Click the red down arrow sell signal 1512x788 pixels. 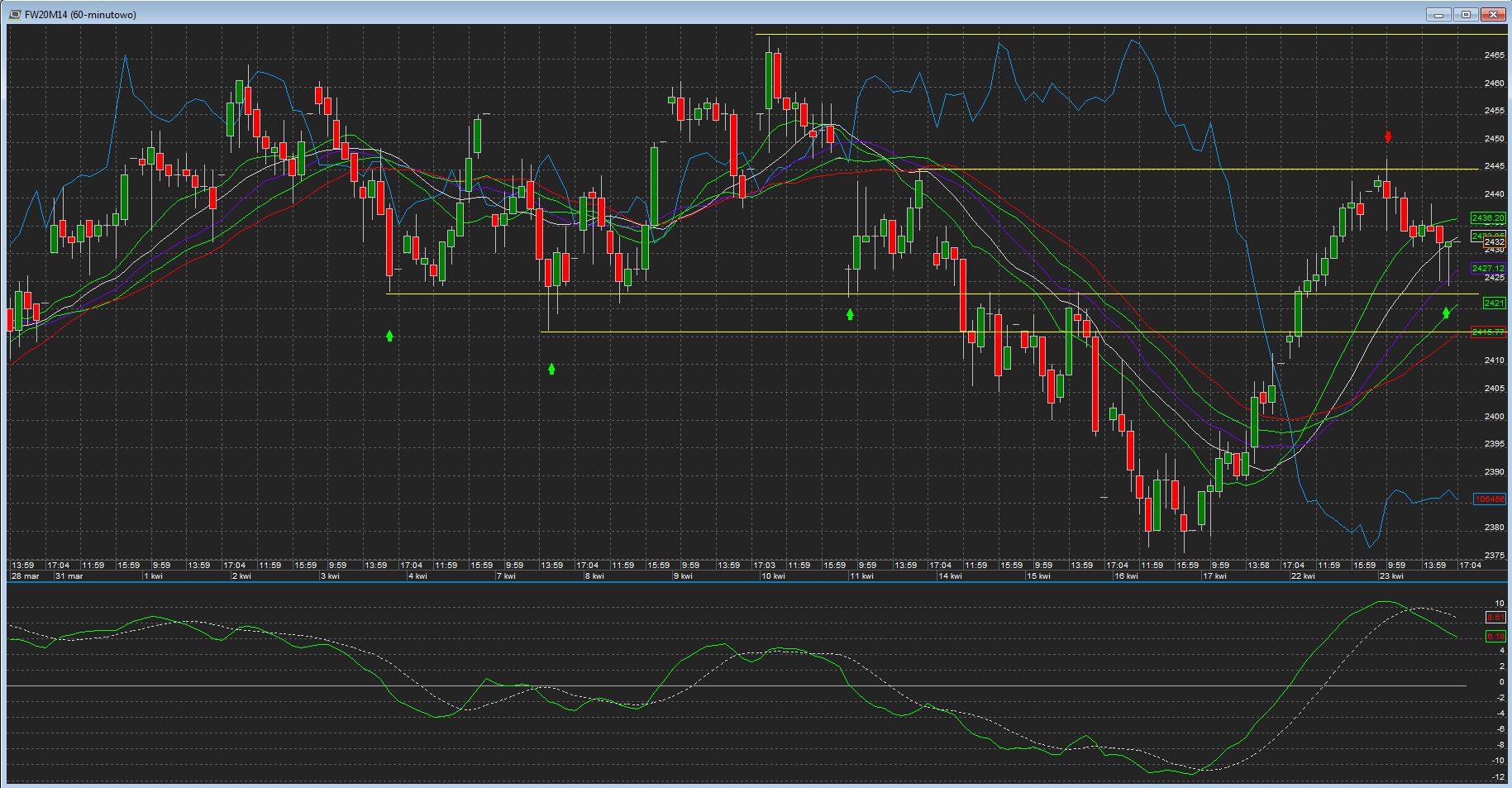(x=1389, y=136)
